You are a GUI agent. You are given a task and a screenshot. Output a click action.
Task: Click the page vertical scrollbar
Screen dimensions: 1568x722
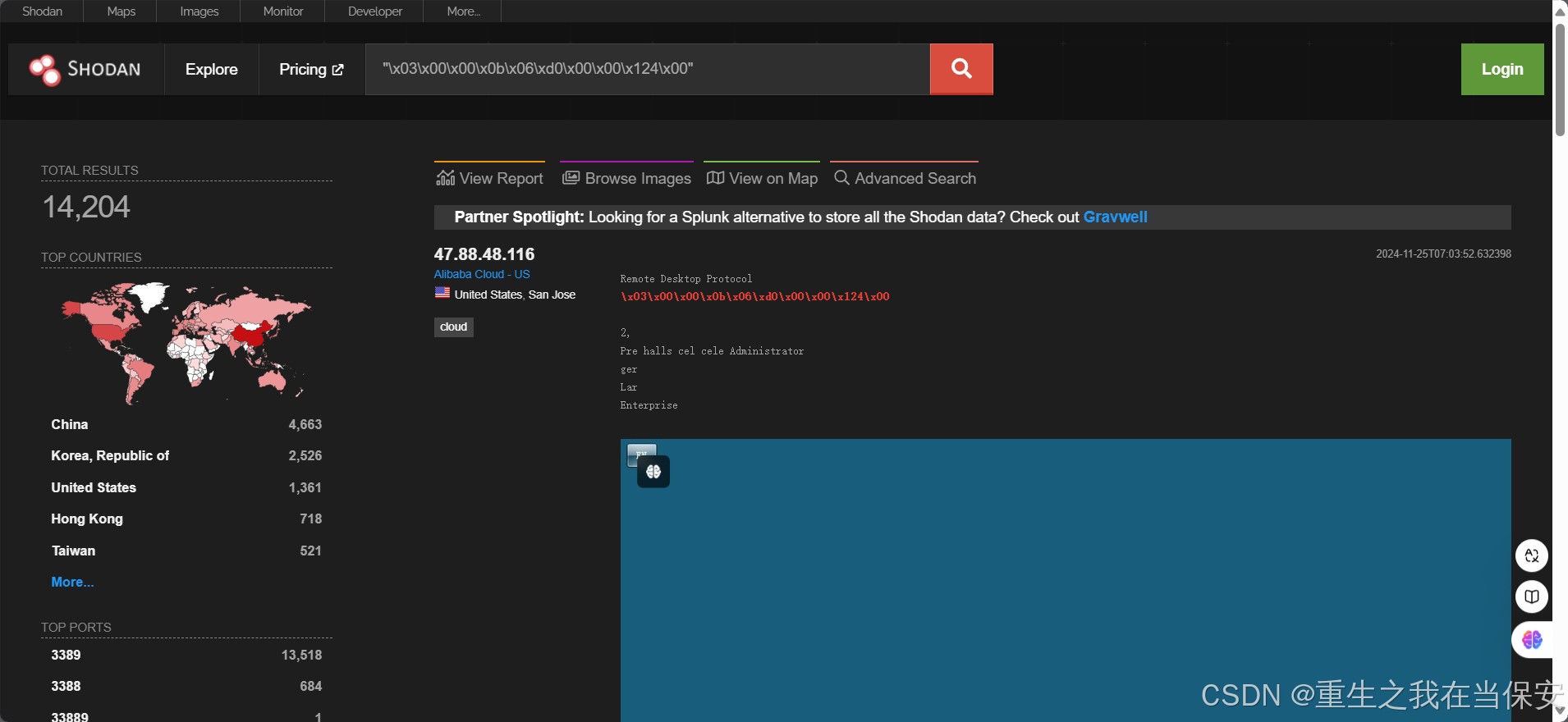coord(1560,80)
